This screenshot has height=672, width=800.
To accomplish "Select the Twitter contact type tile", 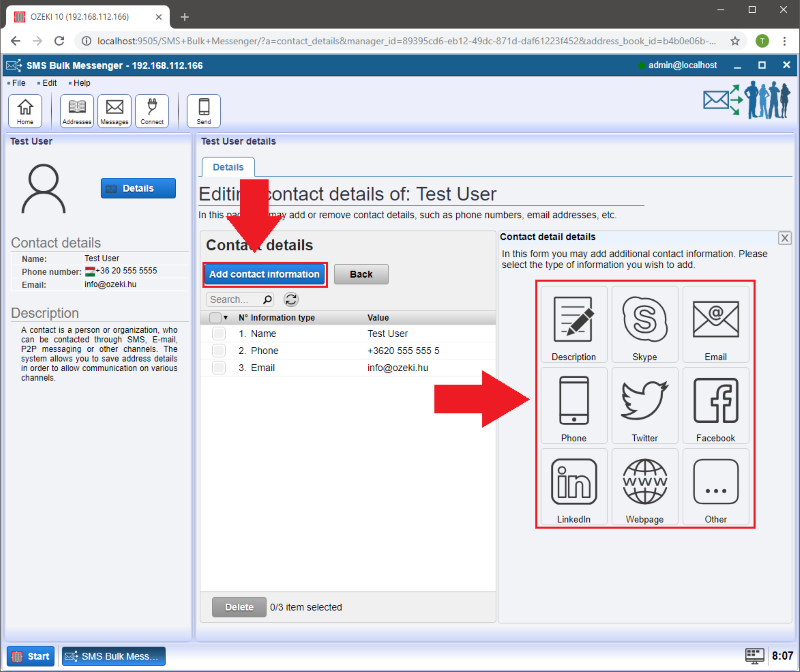I will 645,405.
